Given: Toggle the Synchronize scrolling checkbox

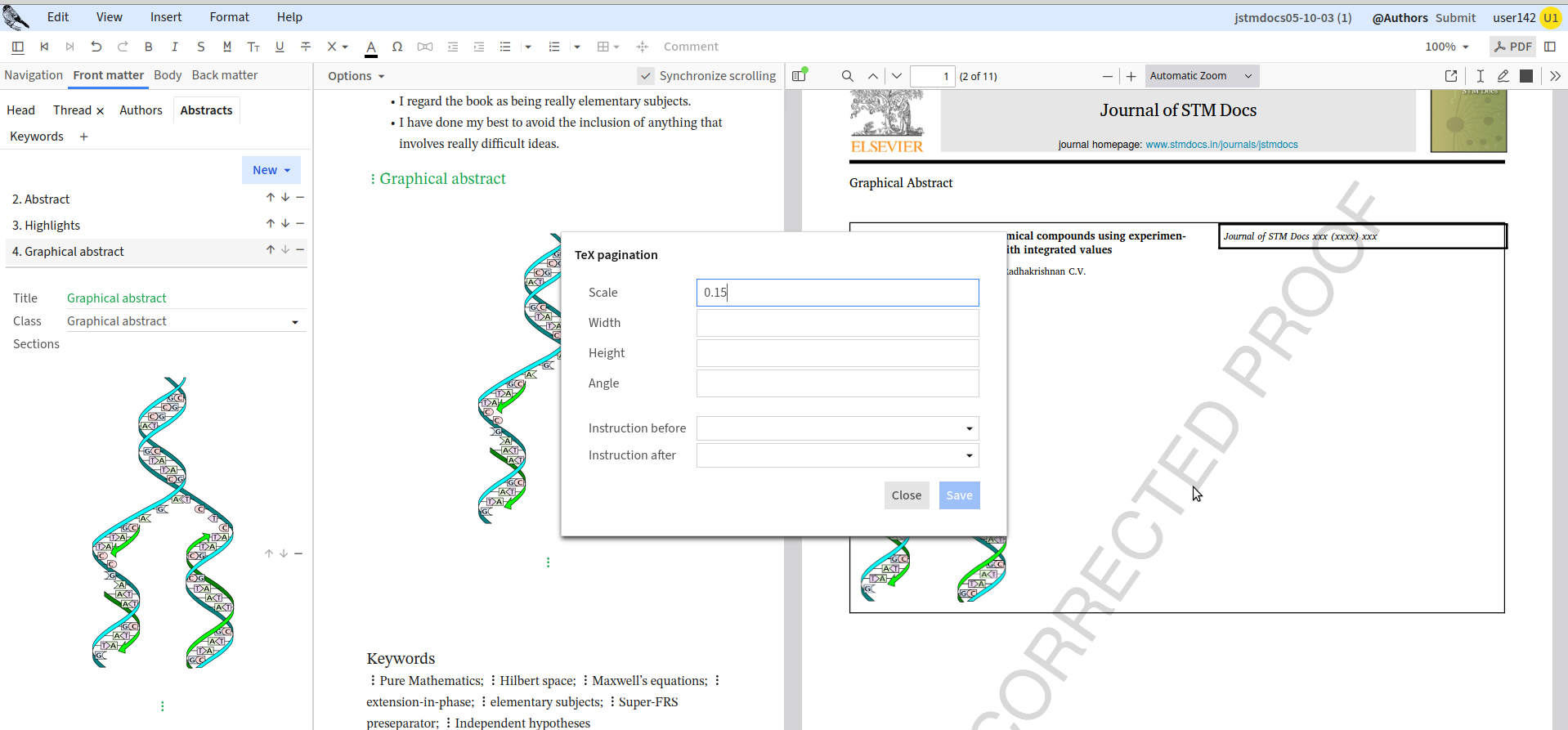Looking at the screenshot, I should (646, 76).
